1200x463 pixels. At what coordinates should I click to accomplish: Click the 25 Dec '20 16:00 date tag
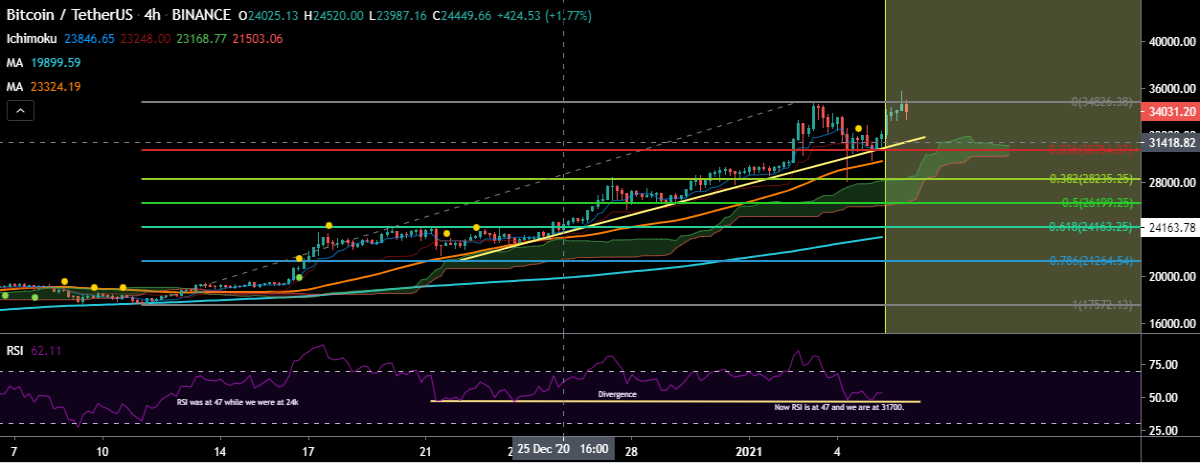pyautogui.click(x=563, y=449)
